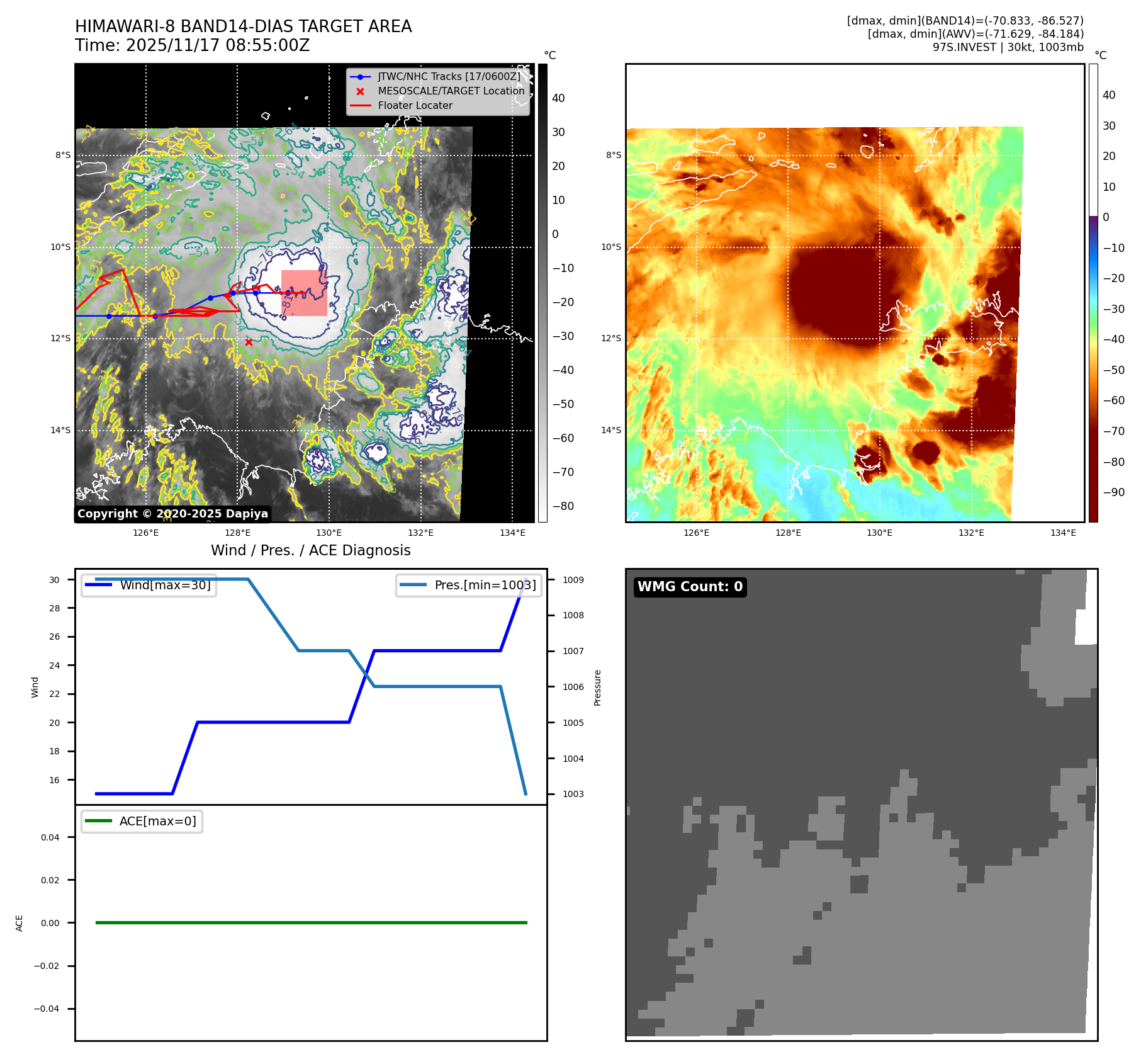
Task: Click the green ACE[max=0] legend line sample
Action: 98,821
